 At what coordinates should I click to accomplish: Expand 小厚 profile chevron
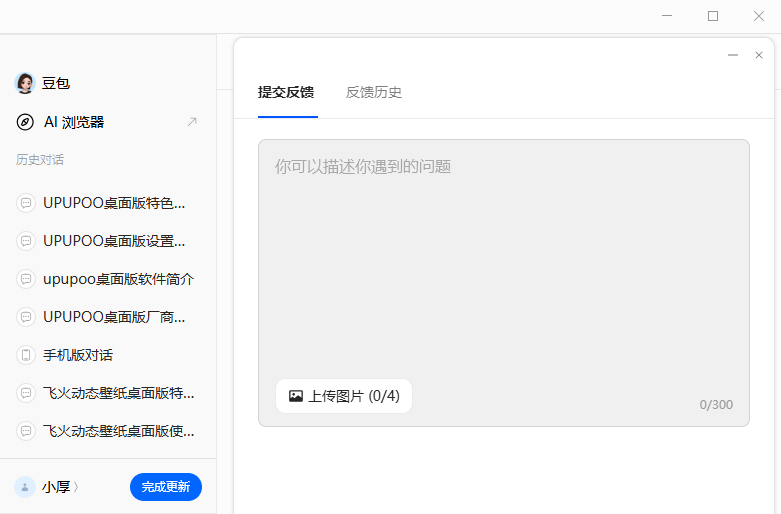[x=76, y=487]
